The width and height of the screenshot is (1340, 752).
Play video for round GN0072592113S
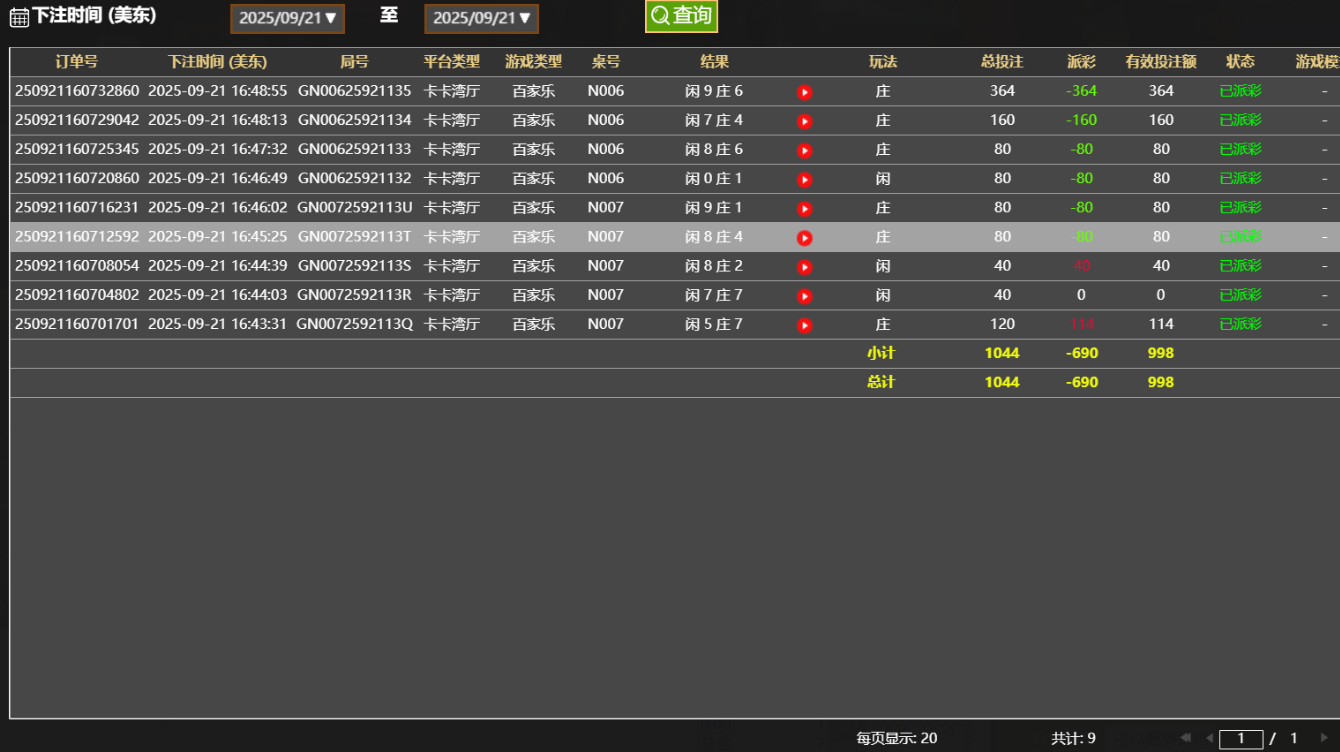pyautogui.click(x=804, y=267)
